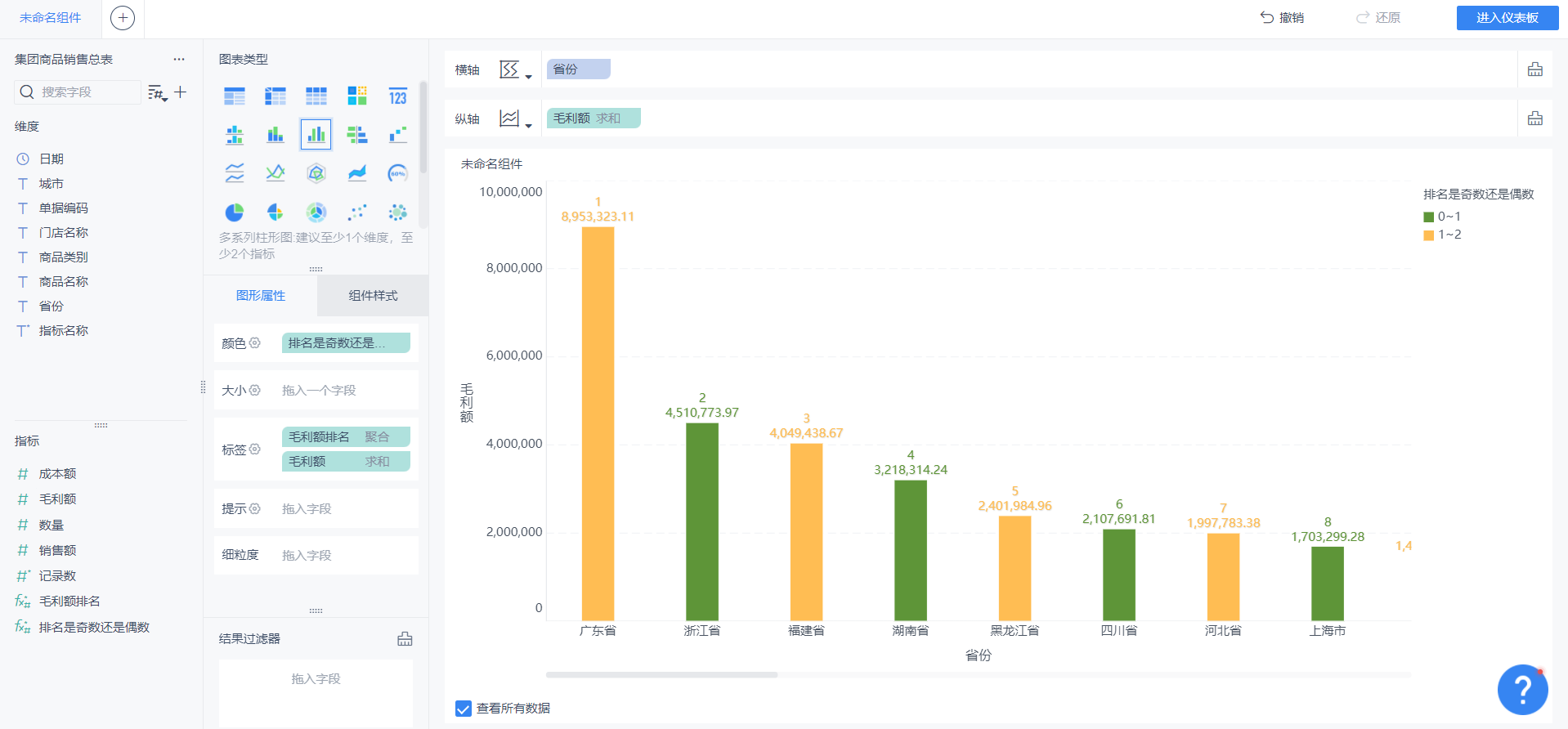
Task: Open filter icon on 纵轴 row
Action: [1535, 119]
